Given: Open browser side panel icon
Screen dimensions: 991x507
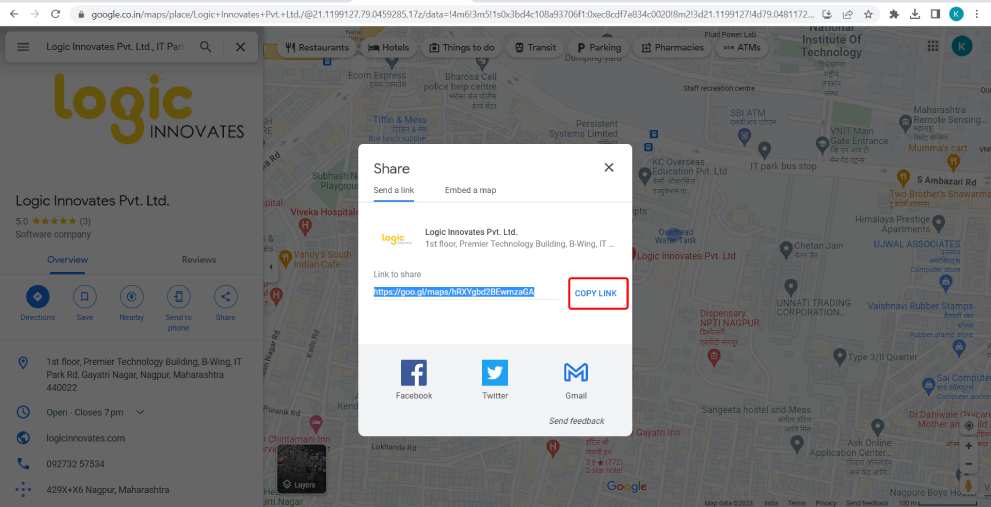Looking at the screenshot, I should (x=935, y=13).
